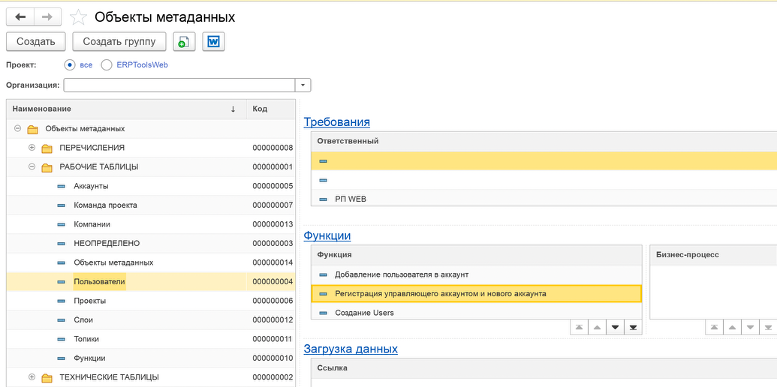This screenshot has width=778, height=388.
Task: Click the Word export toolbar icon
Action: tap(213, 42)
